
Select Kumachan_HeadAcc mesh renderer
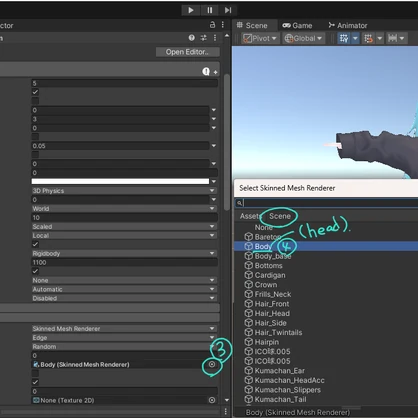coord(326,380)
